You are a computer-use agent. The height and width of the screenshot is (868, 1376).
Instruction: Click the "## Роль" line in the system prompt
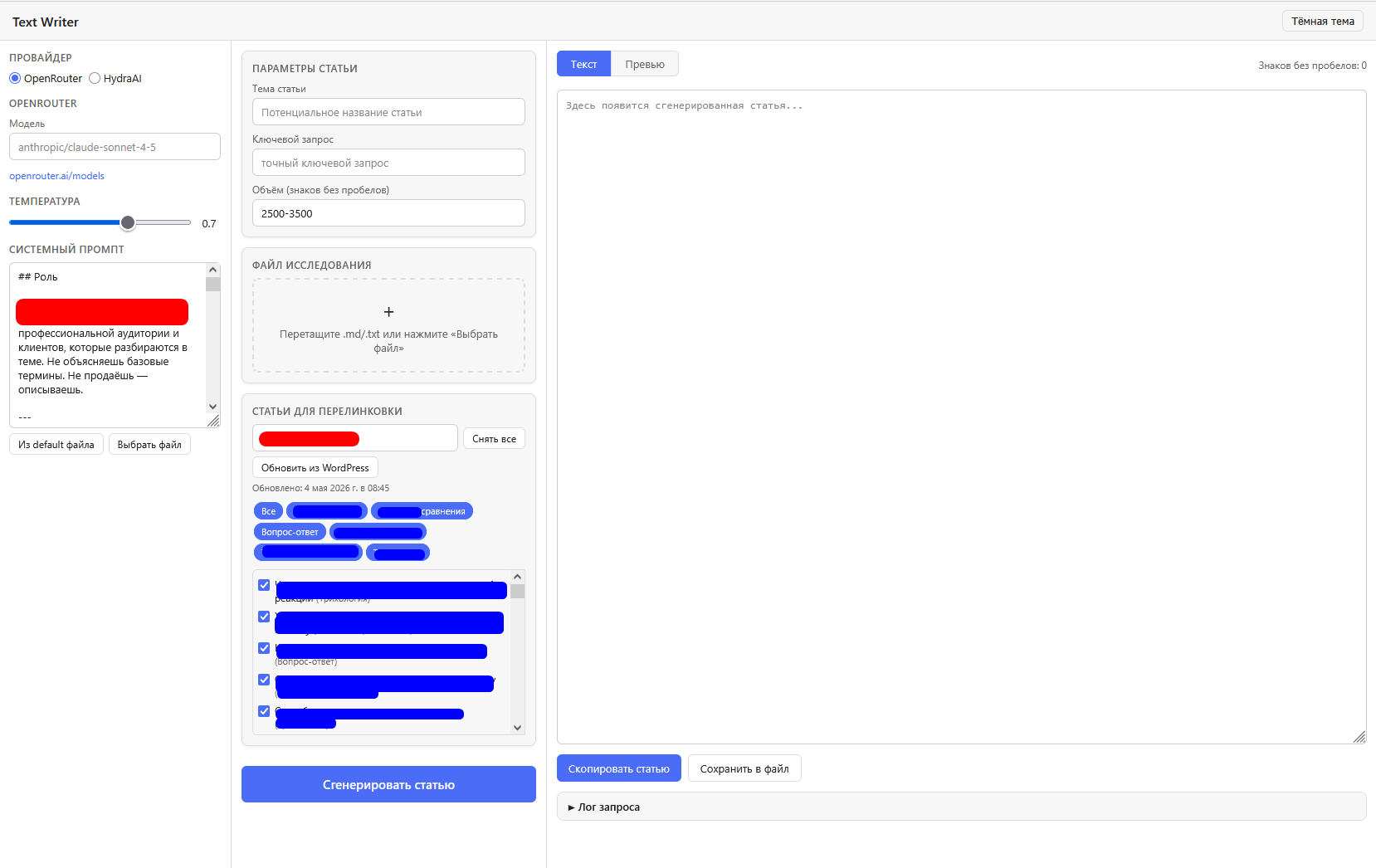click(38, 277)
